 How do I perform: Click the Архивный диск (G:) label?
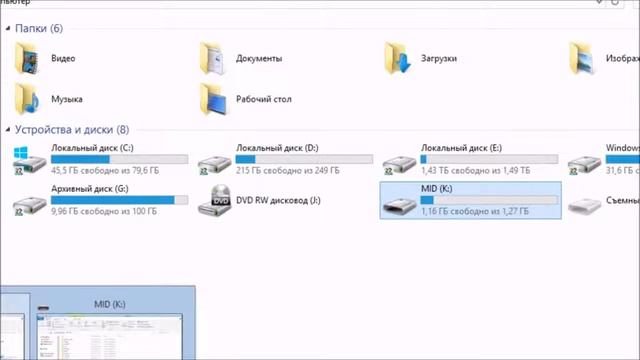[90, 189]
